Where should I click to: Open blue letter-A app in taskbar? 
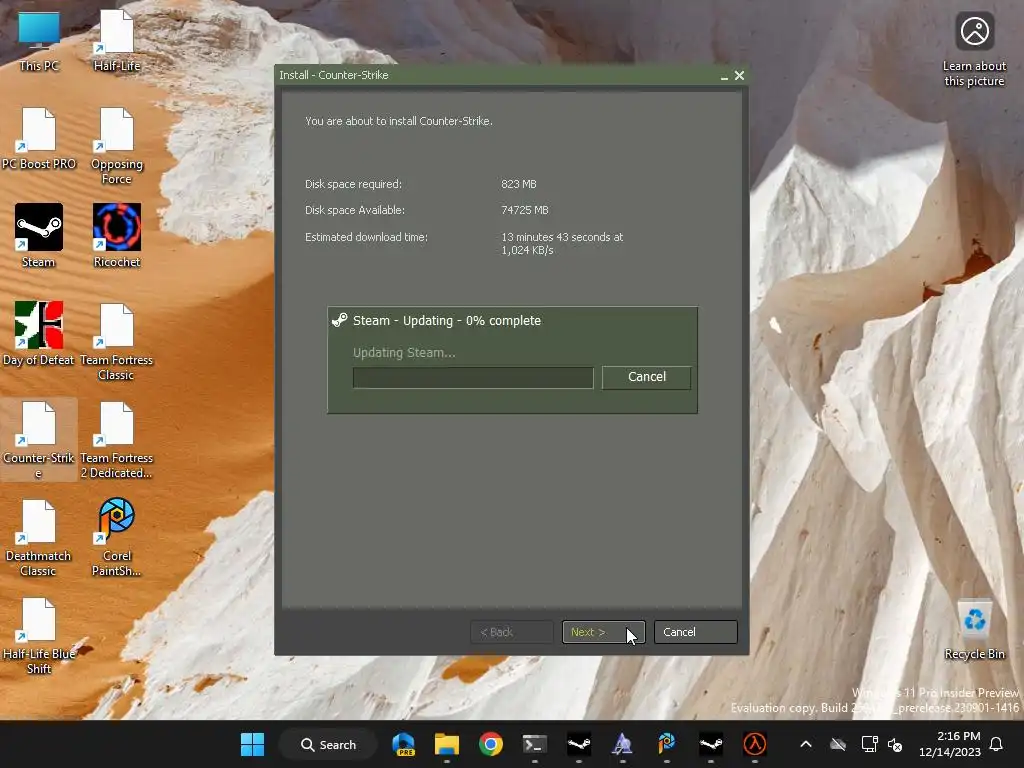pyautogui.click(x=622, y=744)
